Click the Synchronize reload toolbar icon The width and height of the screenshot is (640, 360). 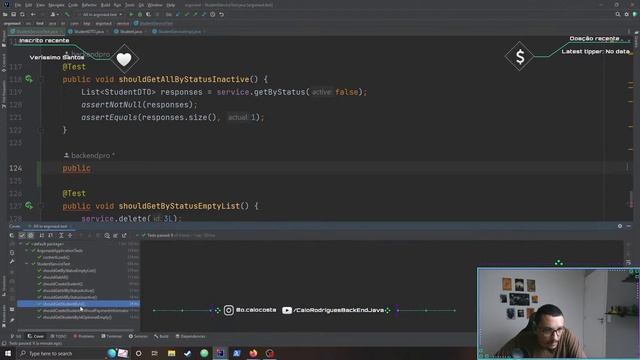pyautogui.click(x=22, y=14)
